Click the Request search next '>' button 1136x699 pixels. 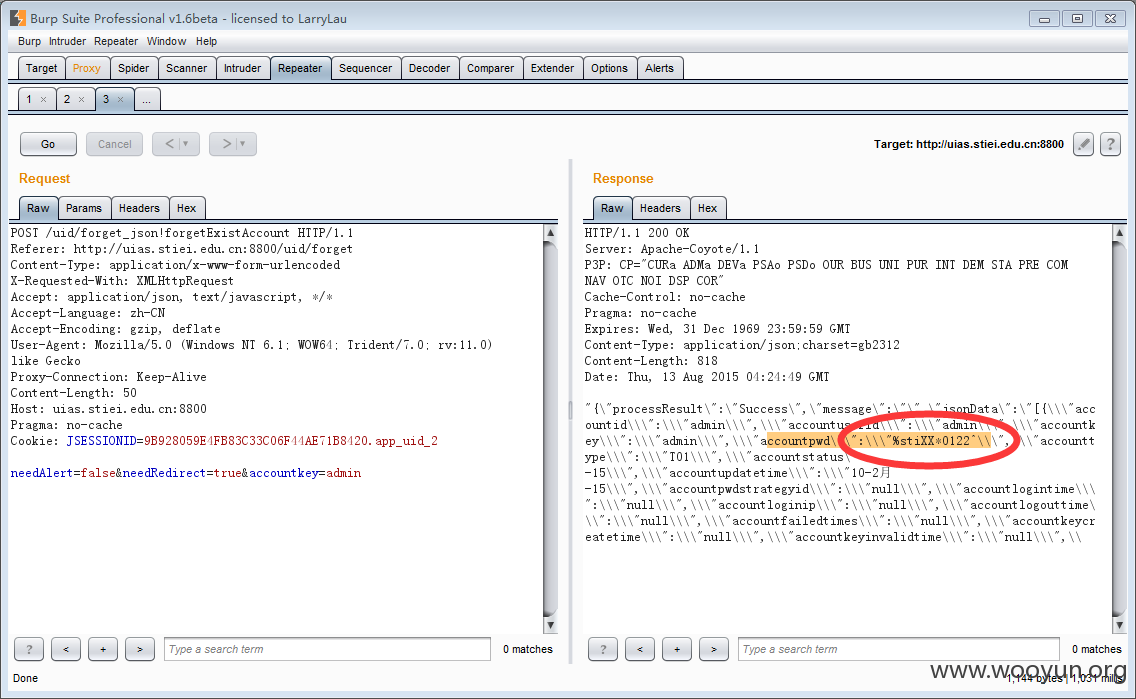tap(140, 649)
